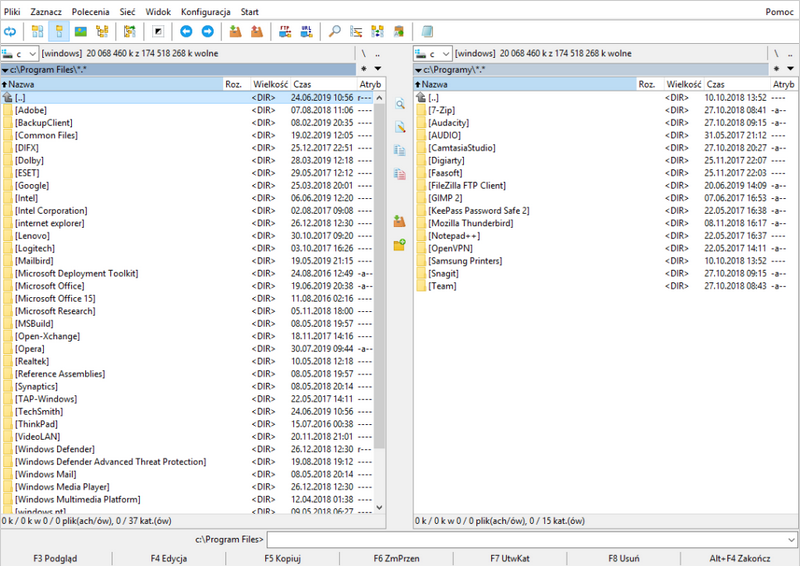This screenshot has width=801, height=566.
Task: Click the edit file icon in middle bar
Action: [x=399, y=127]
